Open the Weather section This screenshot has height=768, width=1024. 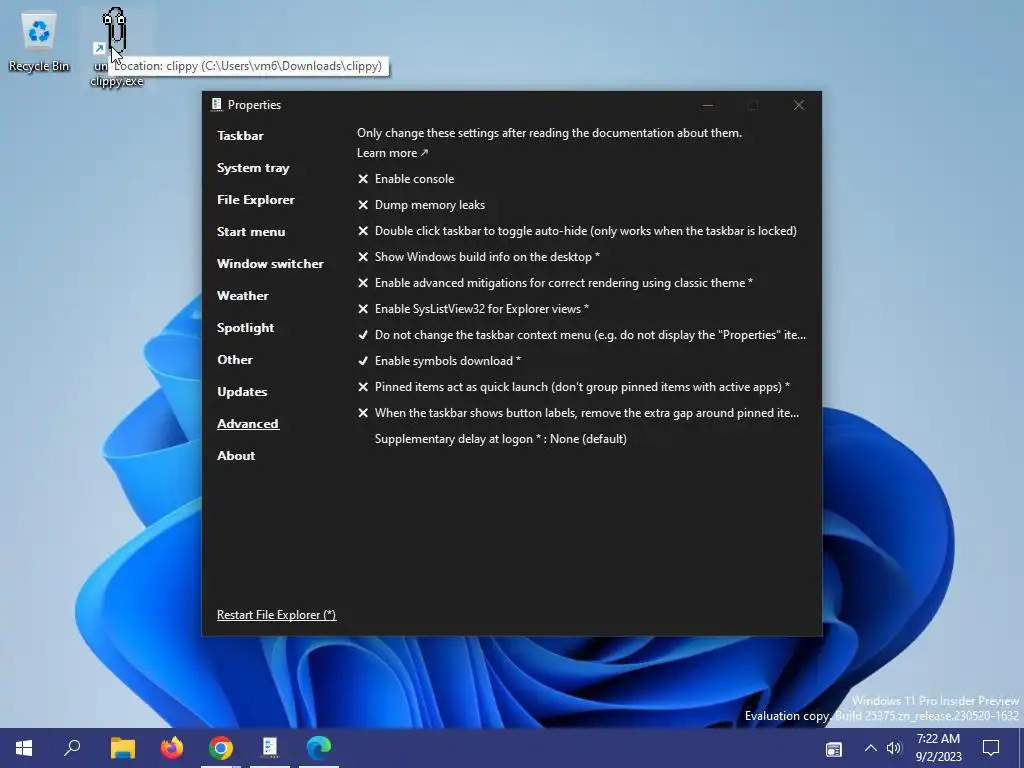pyautogui.click(x=243, y=296)
